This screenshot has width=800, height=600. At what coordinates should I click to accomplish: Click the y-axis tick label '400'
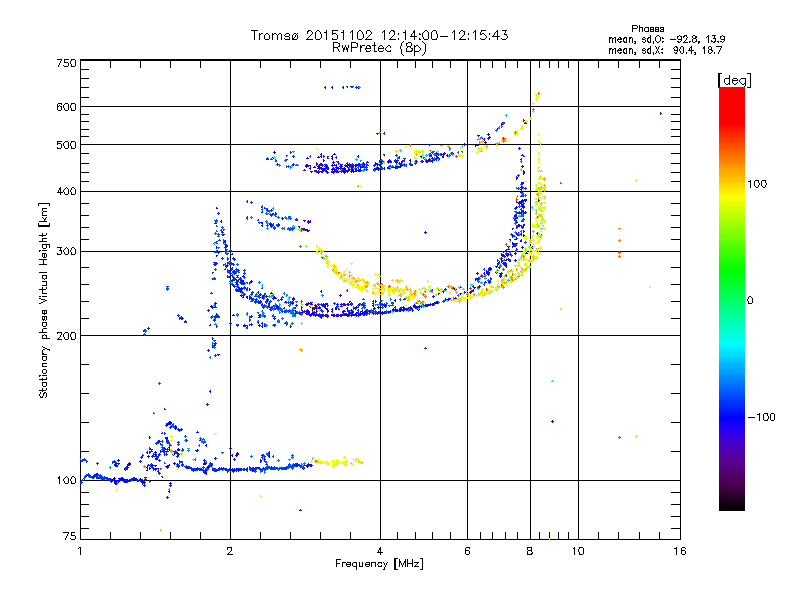[66, 192]
